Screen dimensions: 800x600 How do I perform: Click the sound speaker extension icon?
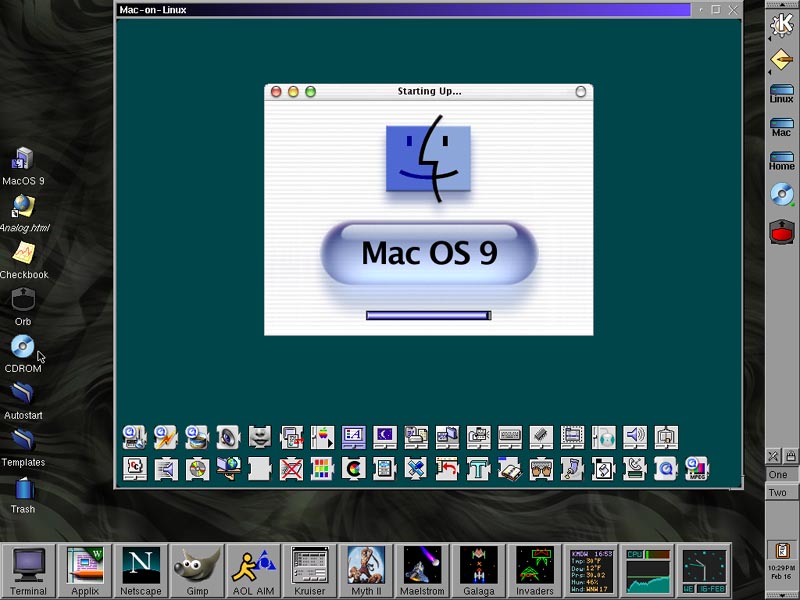[x=634, y=437]
